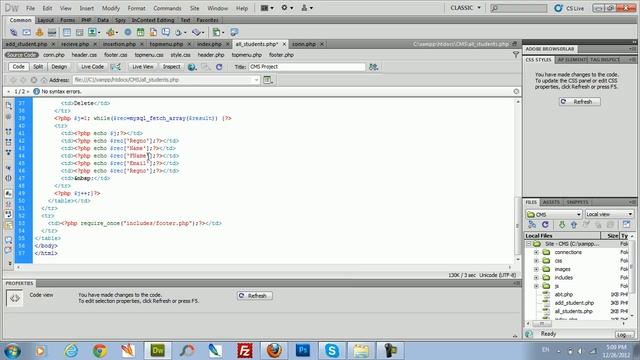Open Photoshop from the taskbar
This screenshot has height=360, width=640.
pos(303,351)
